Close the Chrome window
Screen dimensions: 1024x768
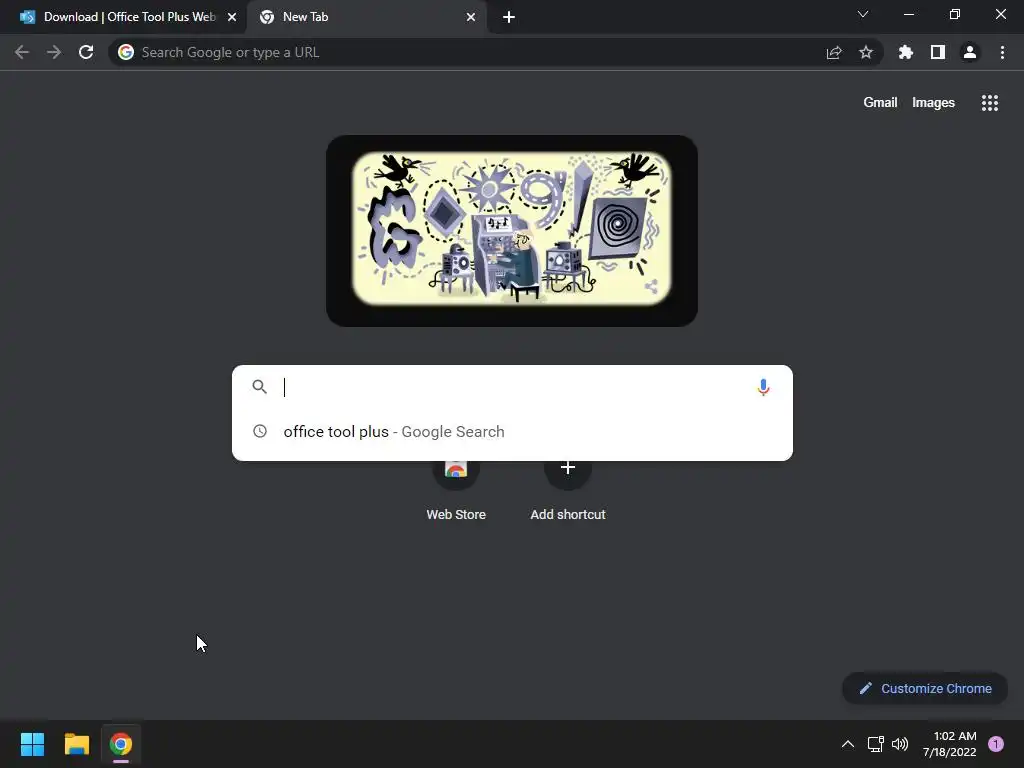click(x=1000, y=14)
